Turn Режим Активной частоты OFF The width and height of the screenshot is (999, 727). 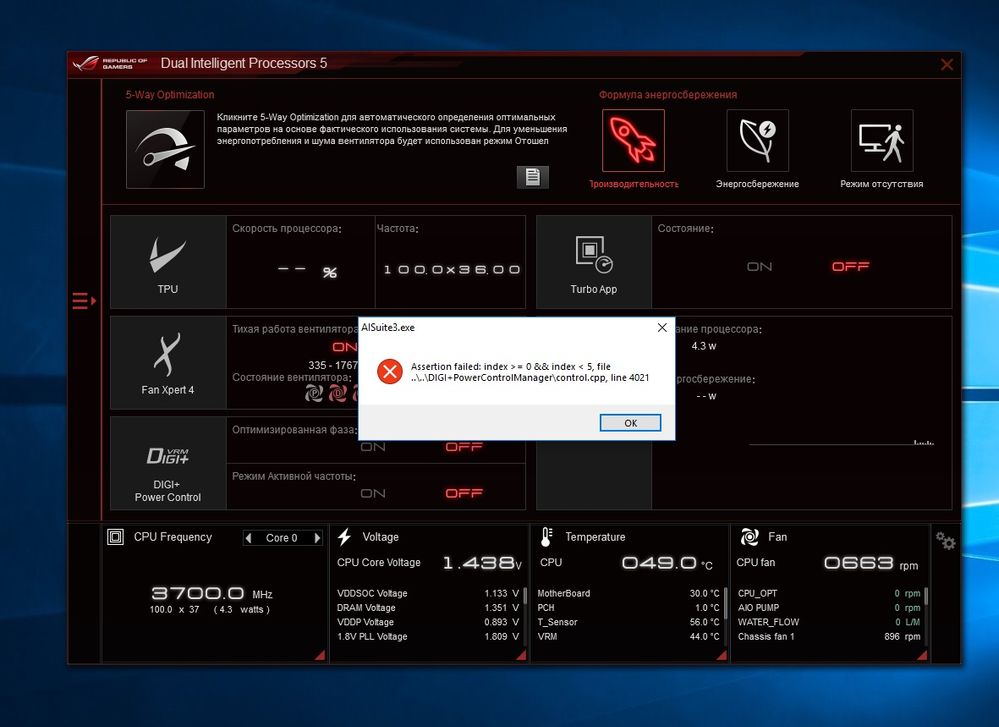464,493
